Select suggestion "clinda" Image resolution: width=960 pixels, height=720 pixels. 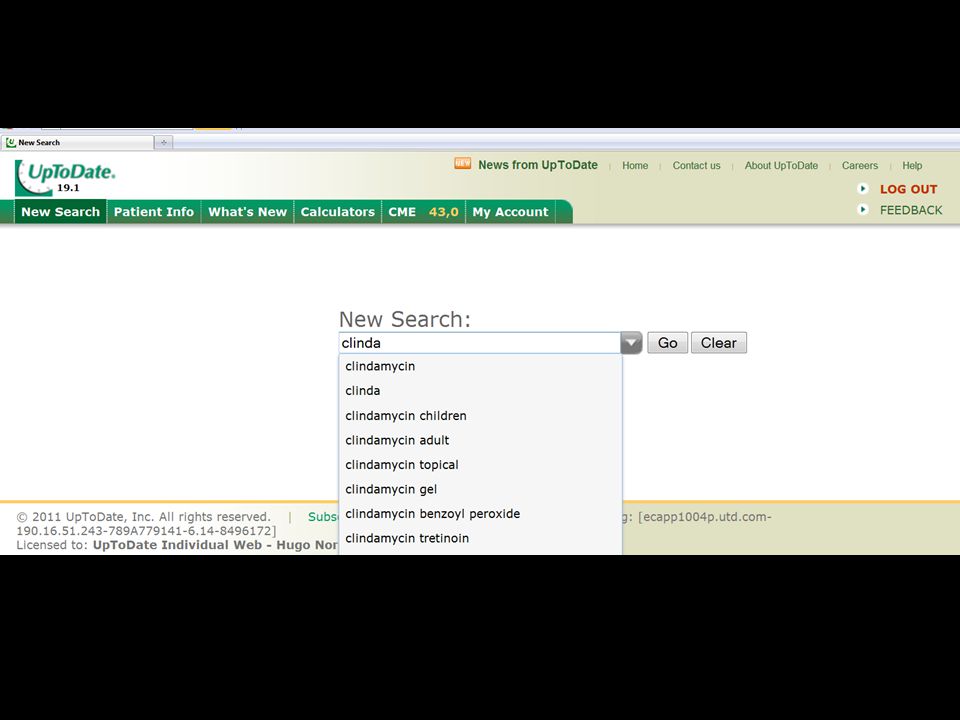point(481,391)
